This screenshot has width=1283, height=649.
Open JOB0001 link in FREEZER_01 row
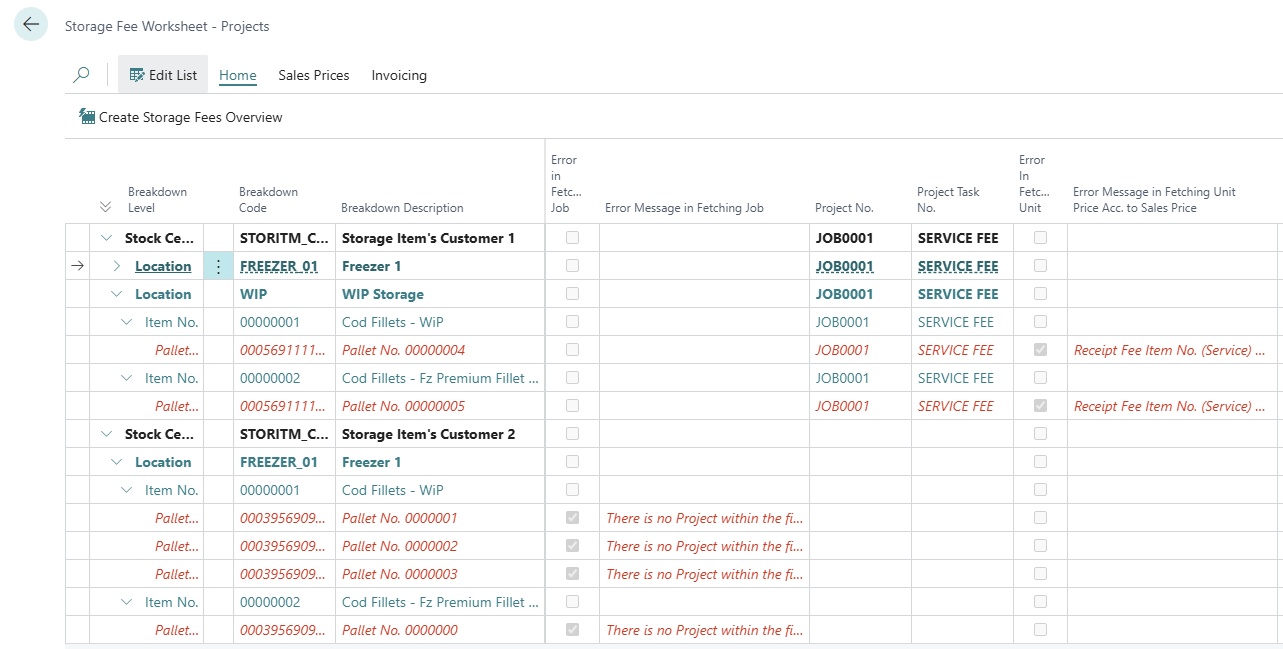tap(842, 266)
